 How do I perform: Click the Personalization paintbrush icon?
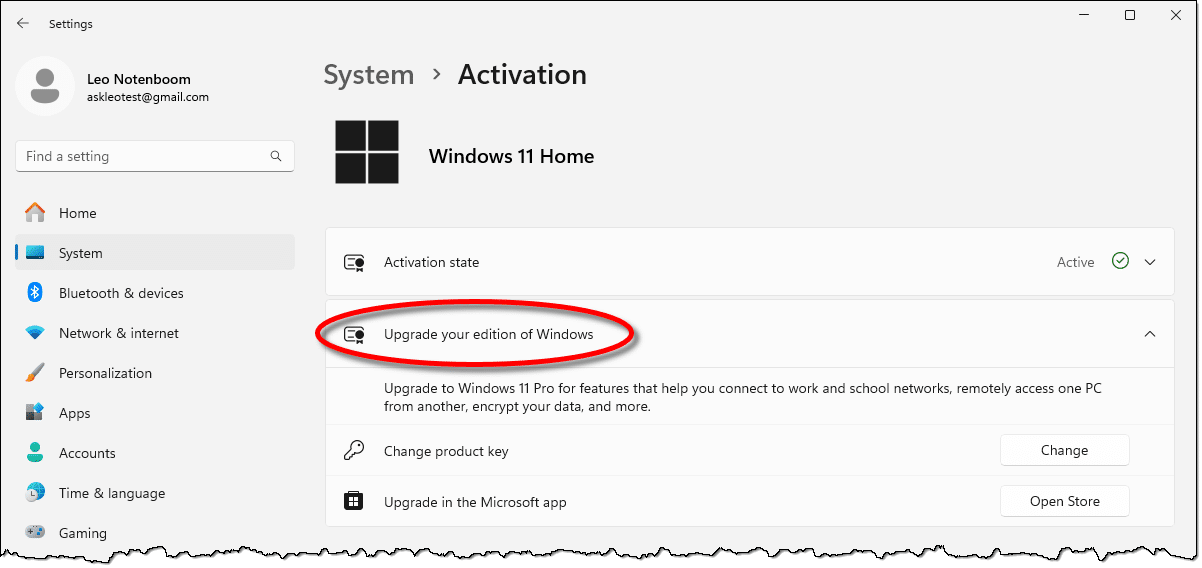35,373
